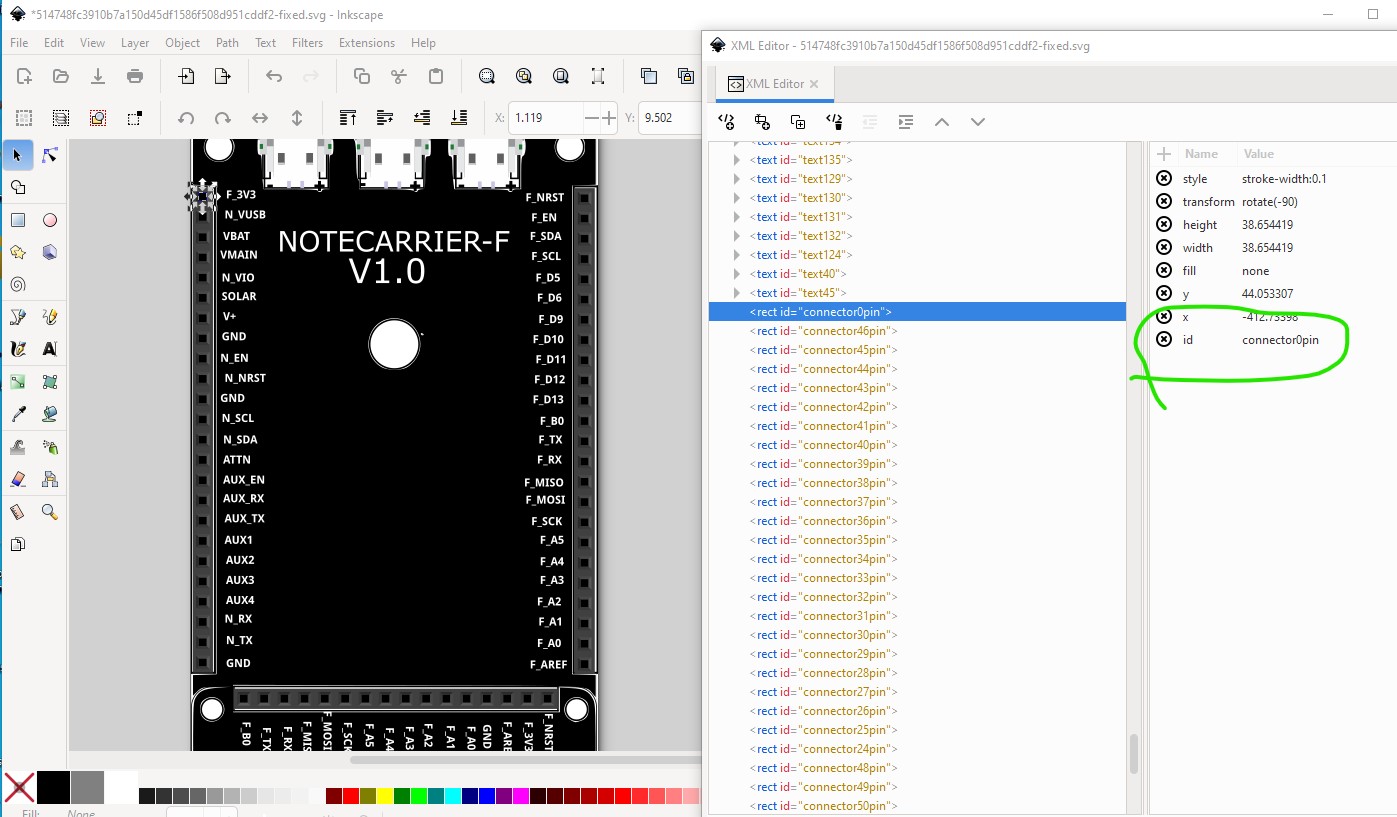This screenshot has width=1397, height=817.
Task: Expand the text45 node
Action: [737, 293]
